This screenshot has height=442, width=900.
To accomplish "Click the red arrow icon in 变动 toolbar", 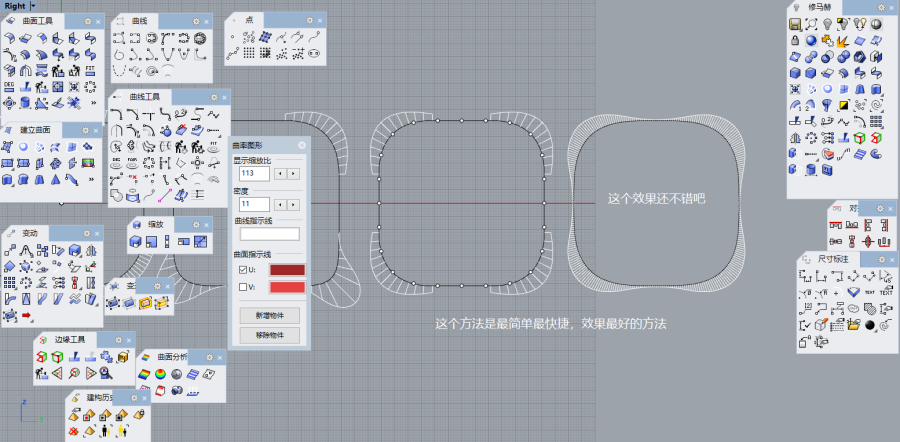I will click(26, 315).
